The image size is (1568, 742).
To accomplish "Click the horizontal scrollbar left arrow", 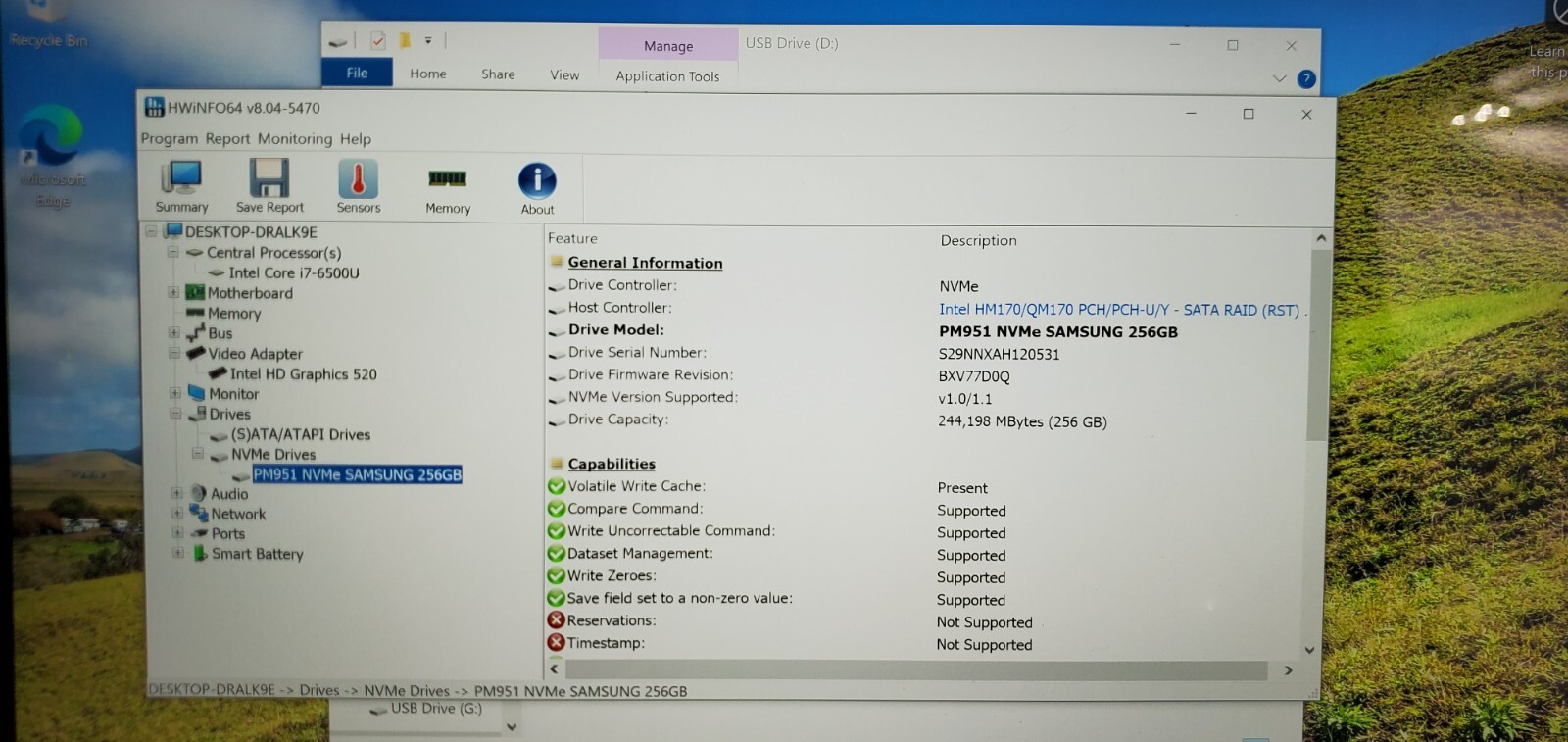I will (555, 669).
